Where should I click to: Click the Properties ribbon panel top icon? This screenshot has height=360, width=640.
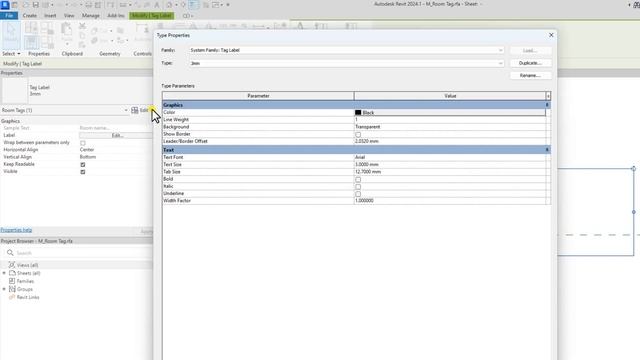pos(31,28)
